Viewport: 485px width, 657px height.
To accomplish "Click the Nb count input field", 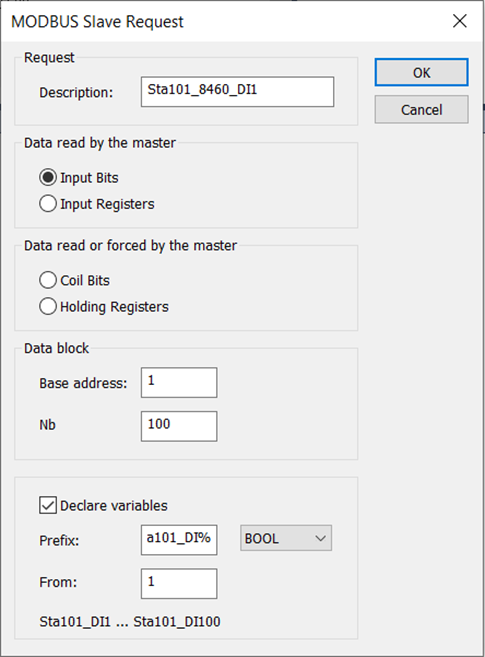I will tap(179, 426).
